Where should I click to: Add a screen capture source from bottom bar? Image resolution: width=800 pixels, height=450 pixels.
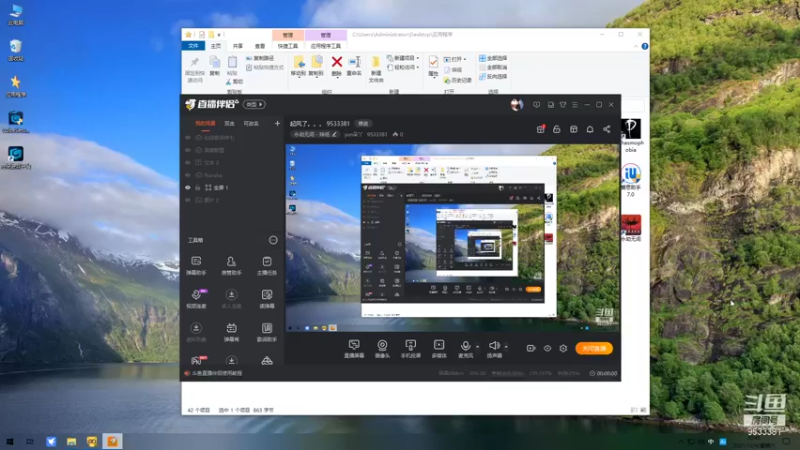pos(354,349)
